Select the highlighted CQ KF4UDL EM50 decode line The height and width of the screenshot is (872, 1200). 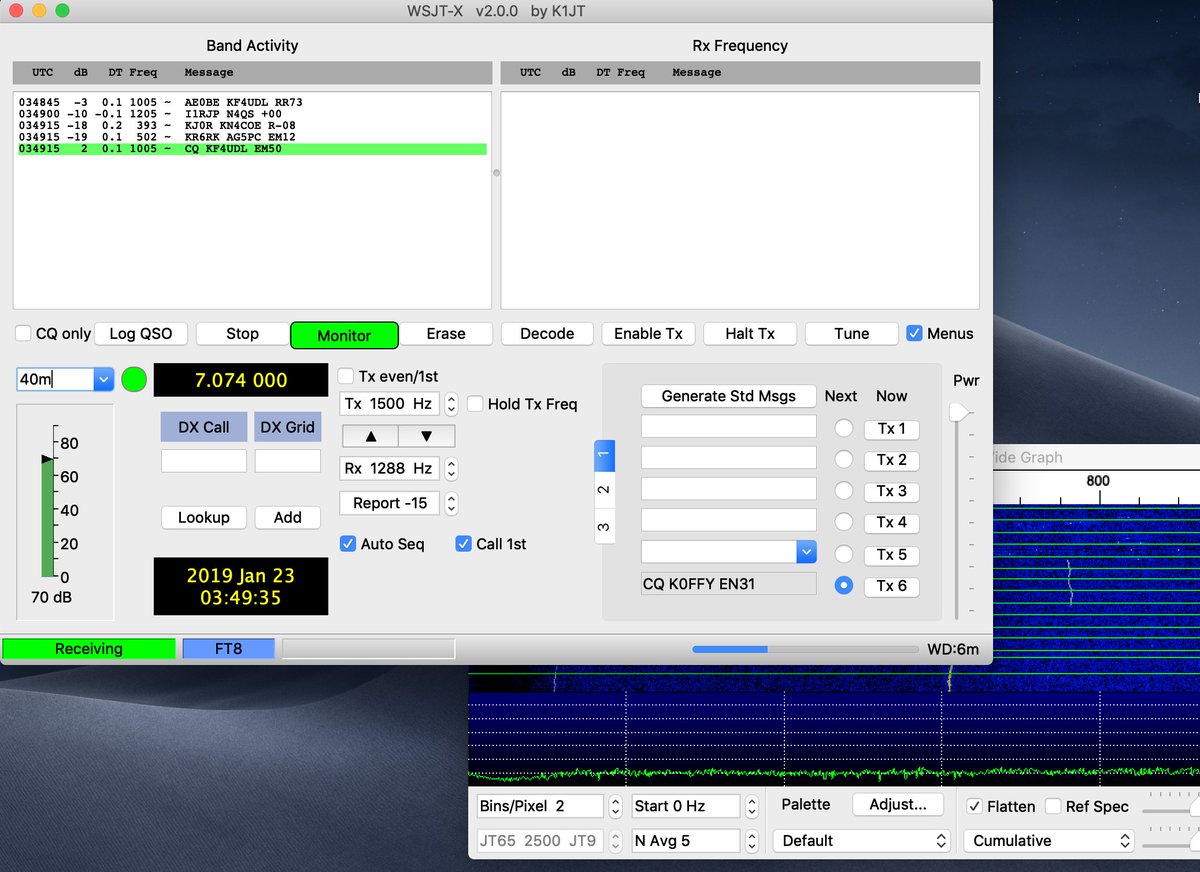tap(252, 149)
